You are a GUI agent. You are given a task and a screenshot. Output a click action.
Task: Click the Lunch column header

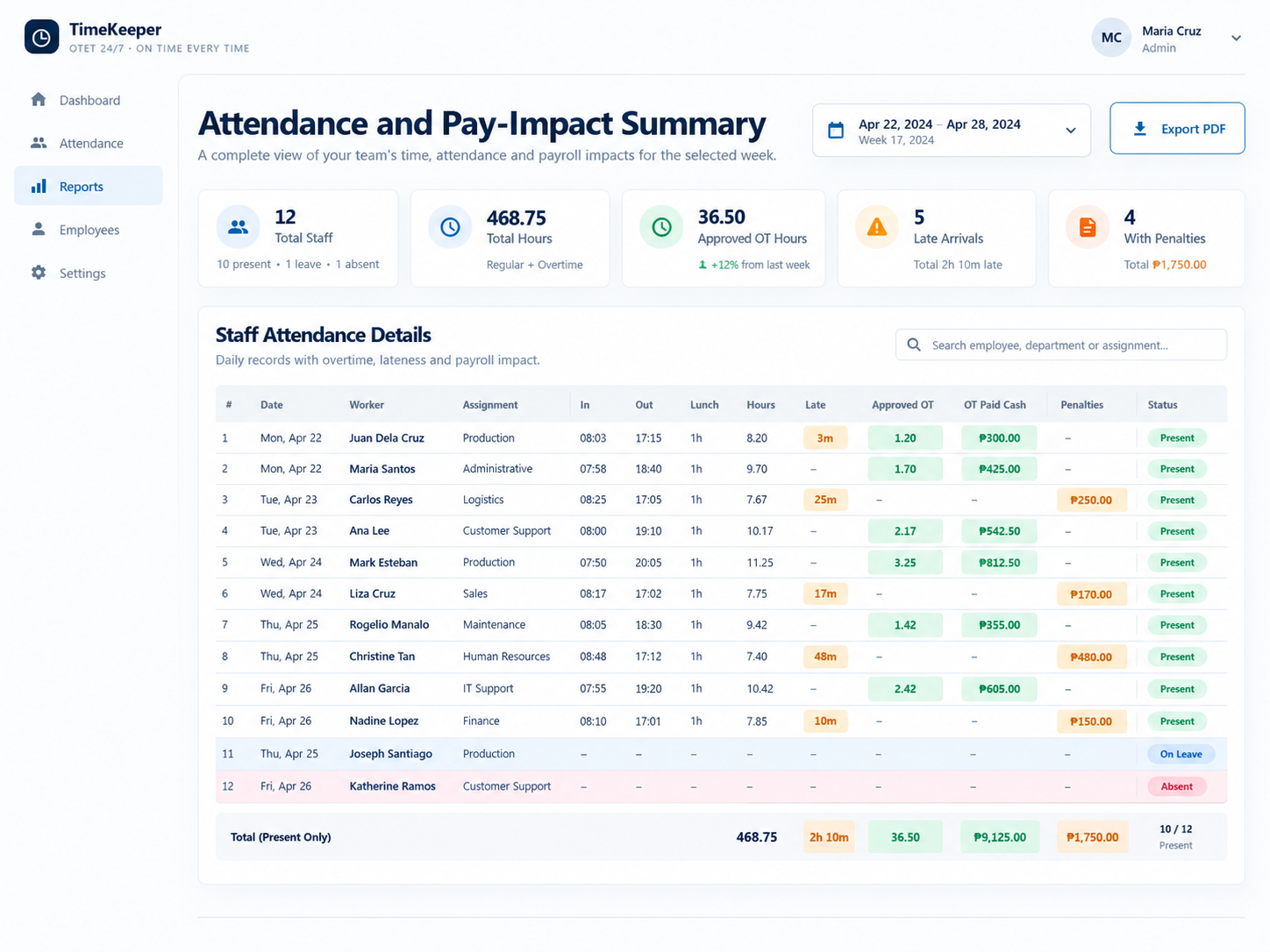[x=704, y=405]
